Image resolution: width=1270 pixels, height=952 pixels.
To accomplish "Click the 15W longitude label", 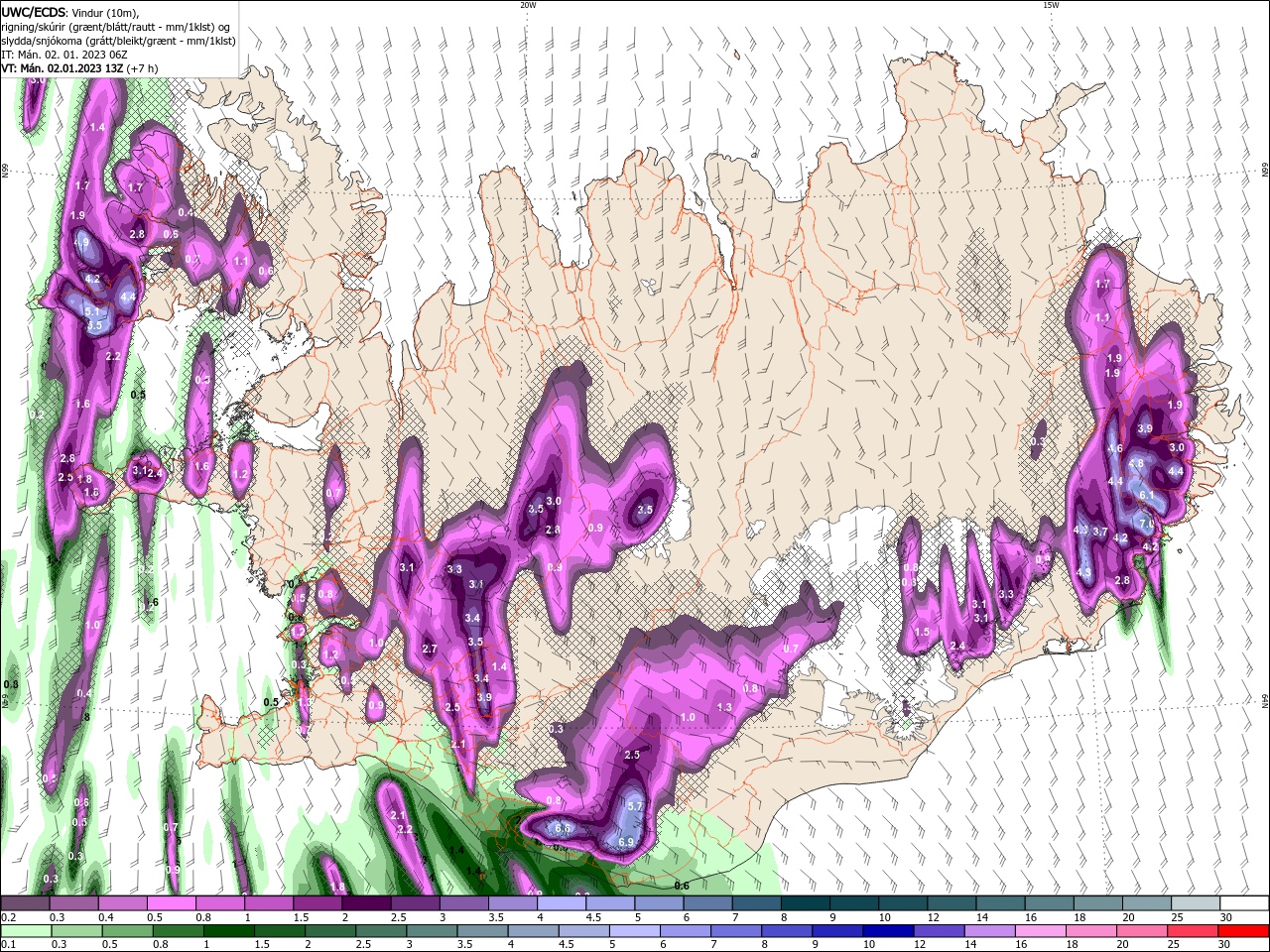I will 1051,5.
